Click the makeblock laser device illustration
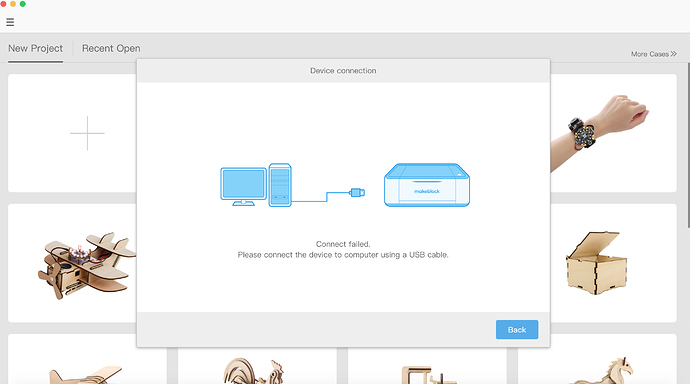This screenshot has width=690, height=384. tap(427, 185)
